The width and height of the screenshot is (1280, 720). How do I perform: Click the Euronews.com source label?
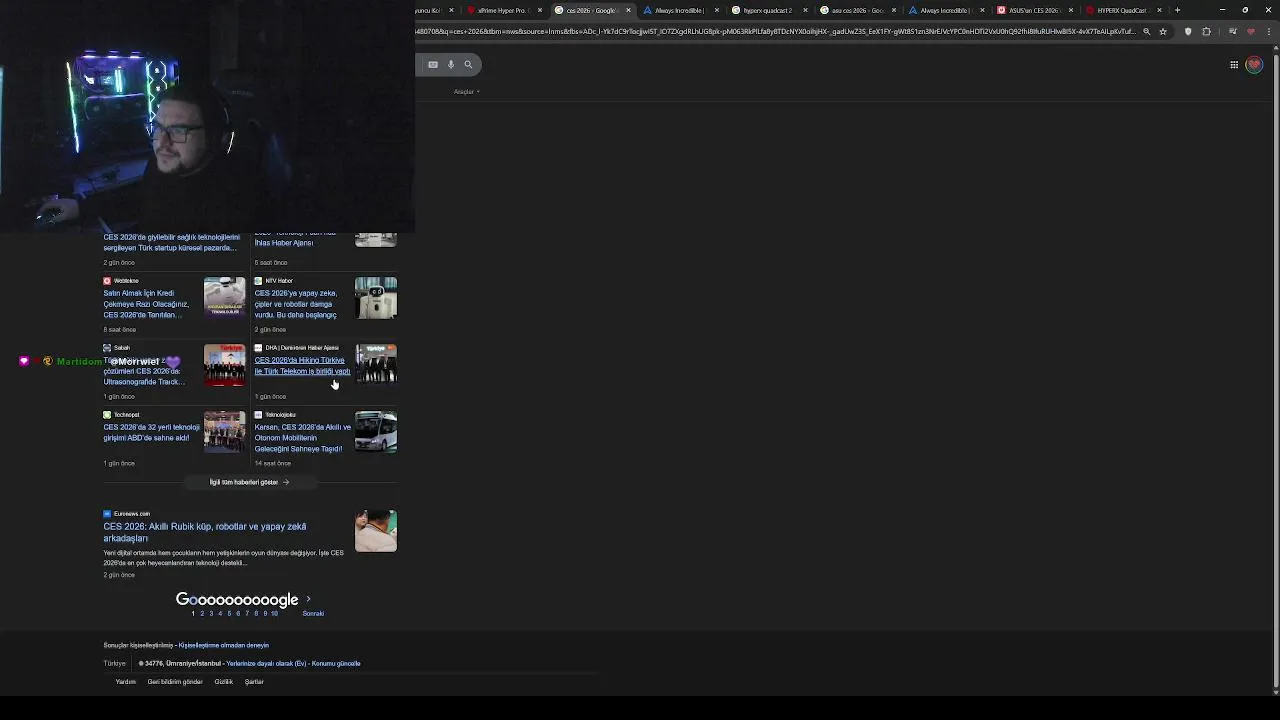point(131,514)
